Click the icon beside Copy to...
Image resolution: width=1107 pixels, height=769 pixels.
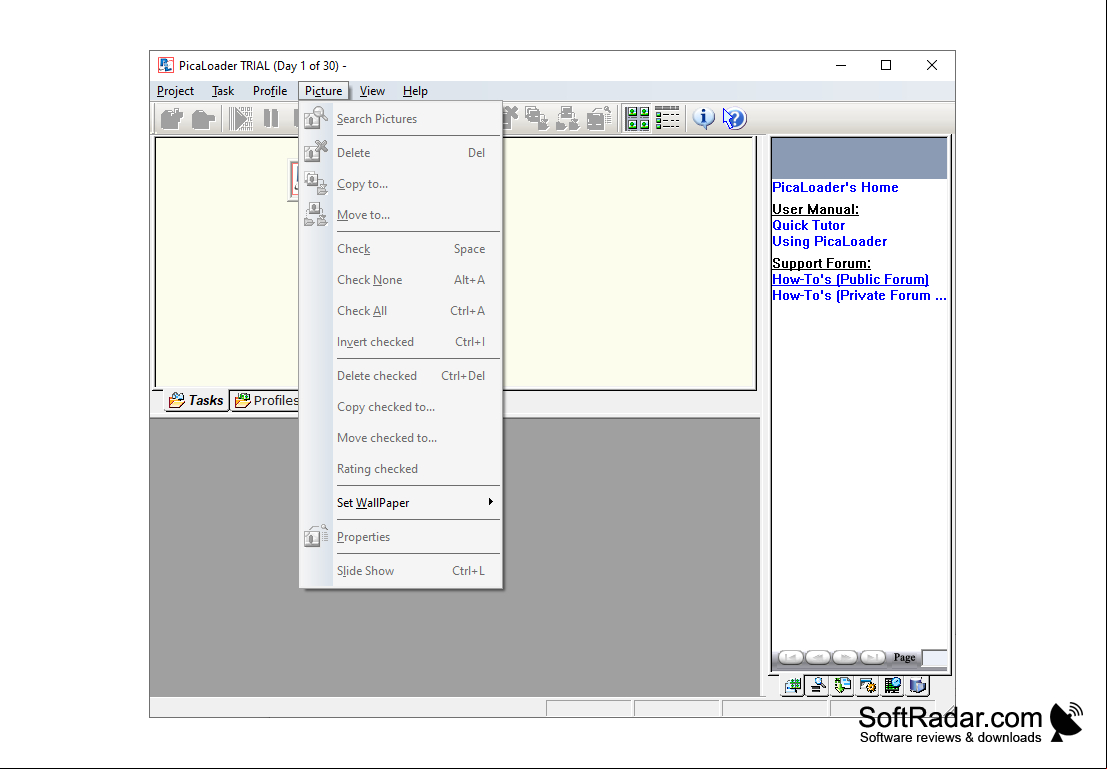(316, 184)
